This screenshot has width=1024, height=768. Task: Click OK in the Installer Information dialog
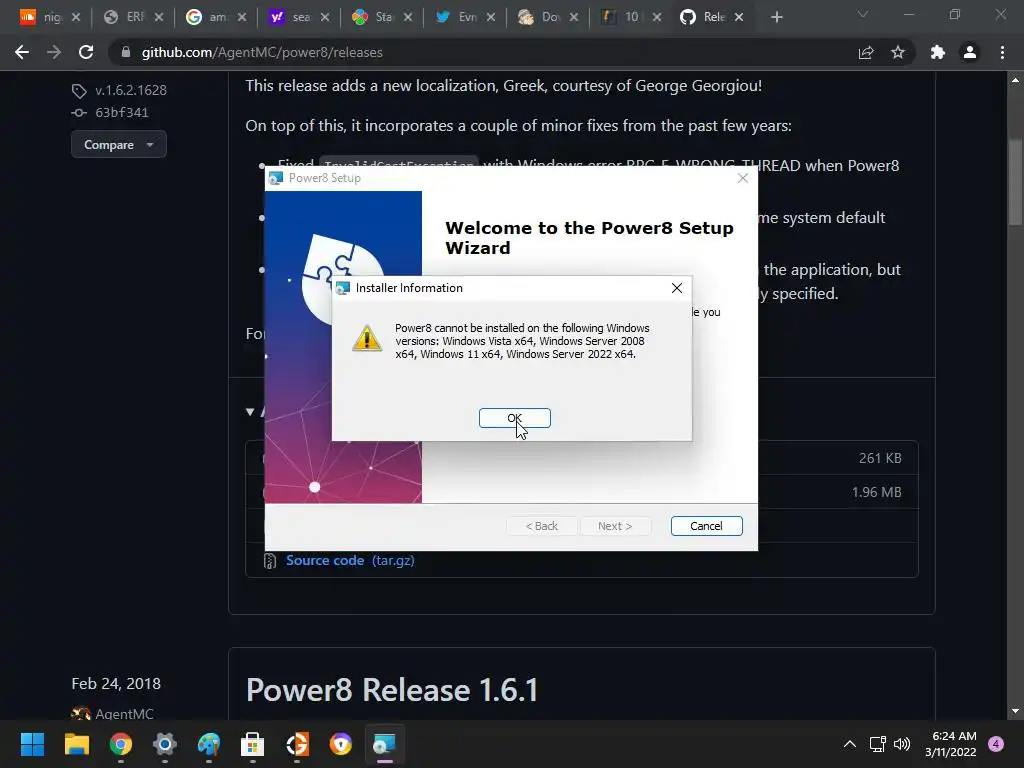pos(515,418)
